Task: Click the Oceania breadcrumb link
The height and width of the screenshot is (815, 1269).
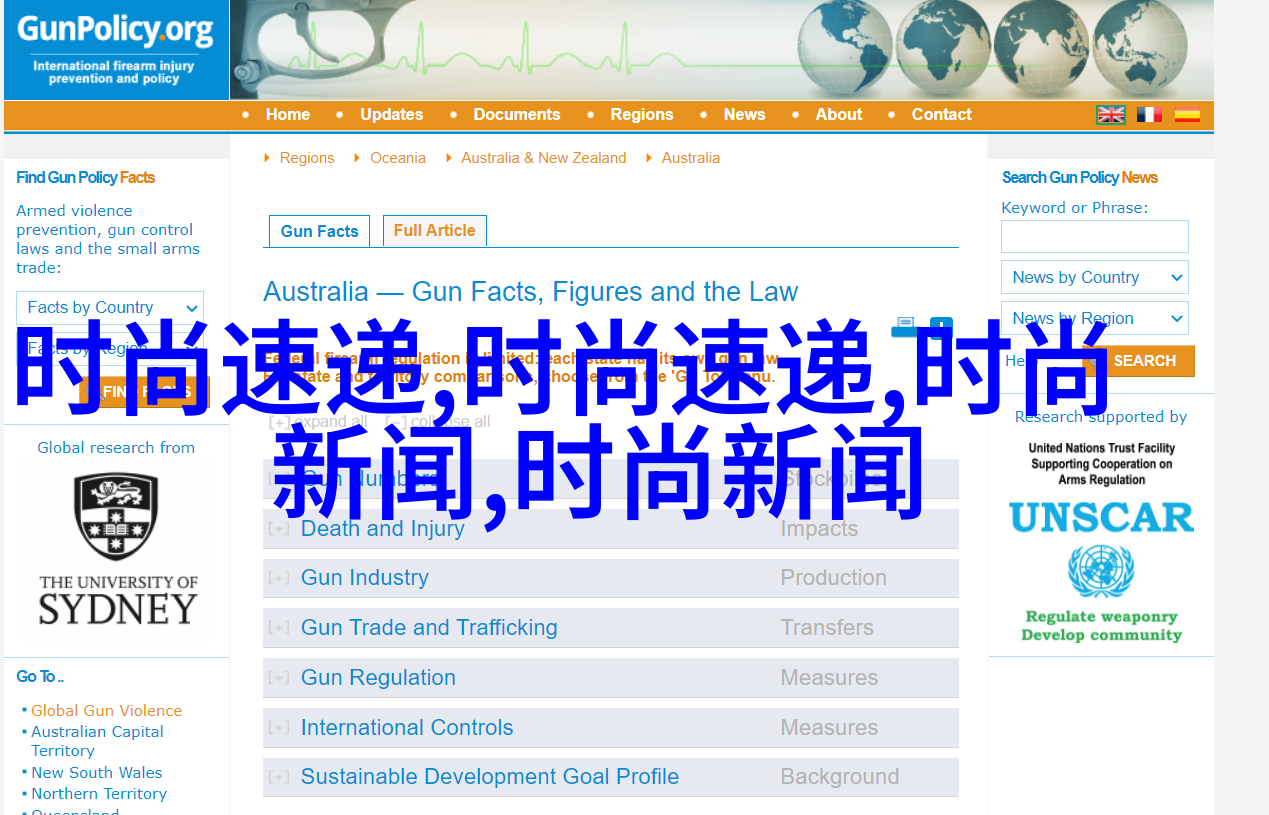Action: click(x=397, y=158)
